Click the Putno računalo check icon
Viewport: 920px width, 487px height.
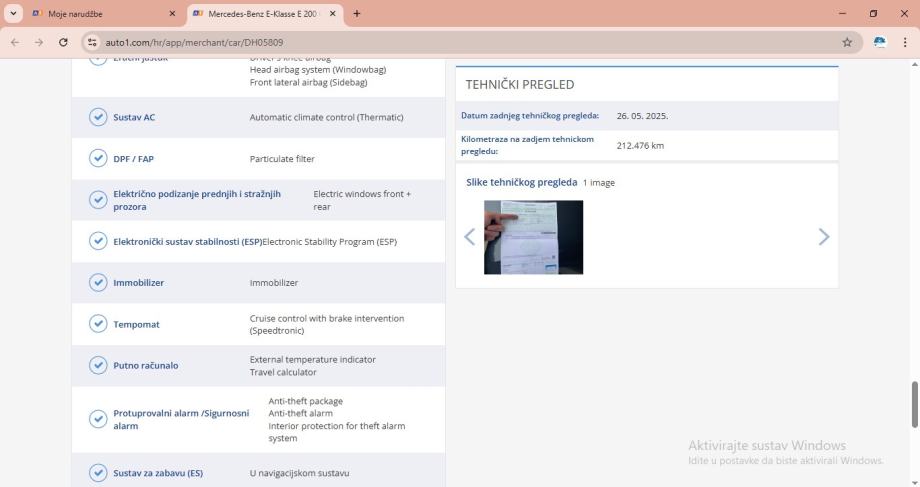tap(98, 365)
